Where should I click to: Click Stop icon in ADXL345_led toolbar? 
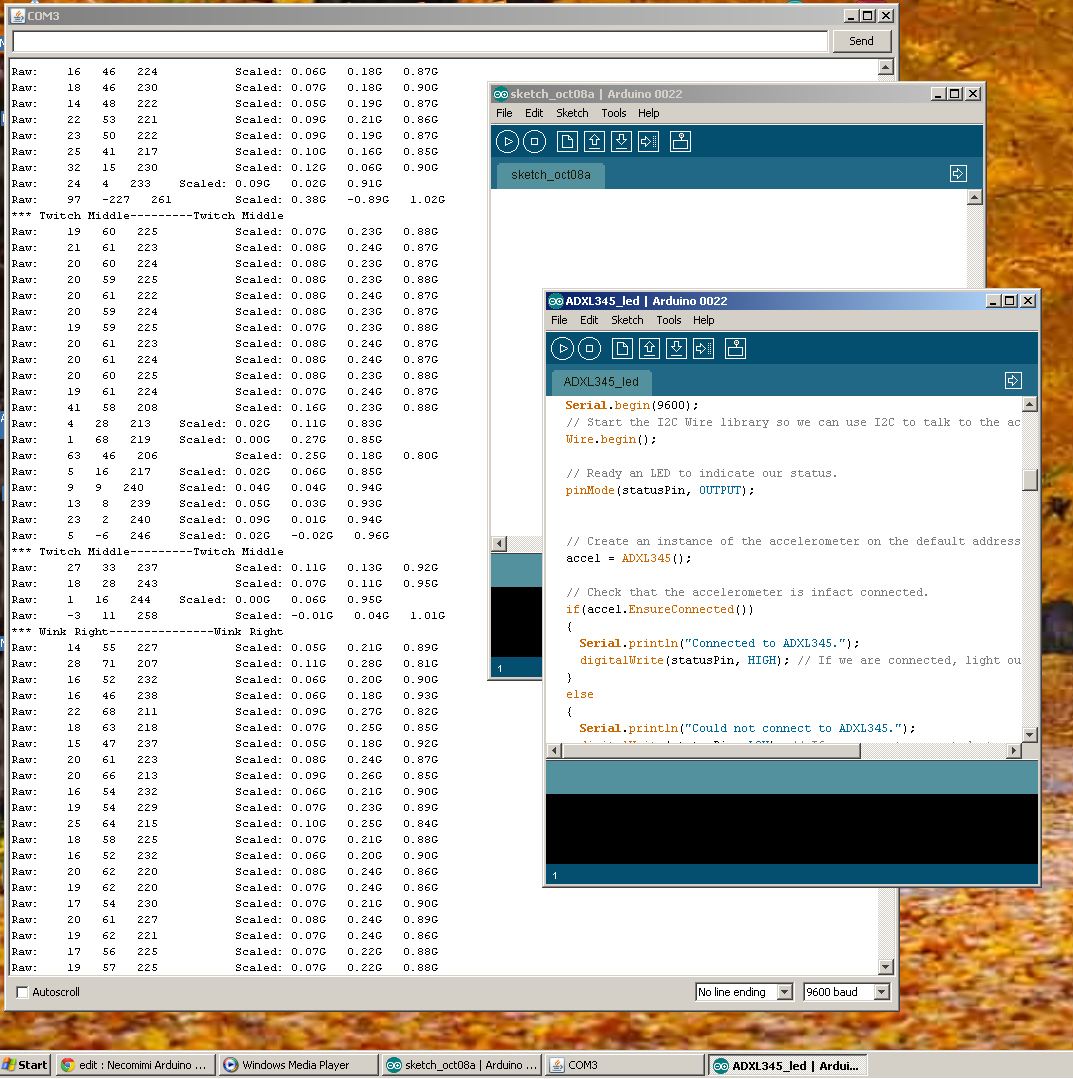(589, 349)
